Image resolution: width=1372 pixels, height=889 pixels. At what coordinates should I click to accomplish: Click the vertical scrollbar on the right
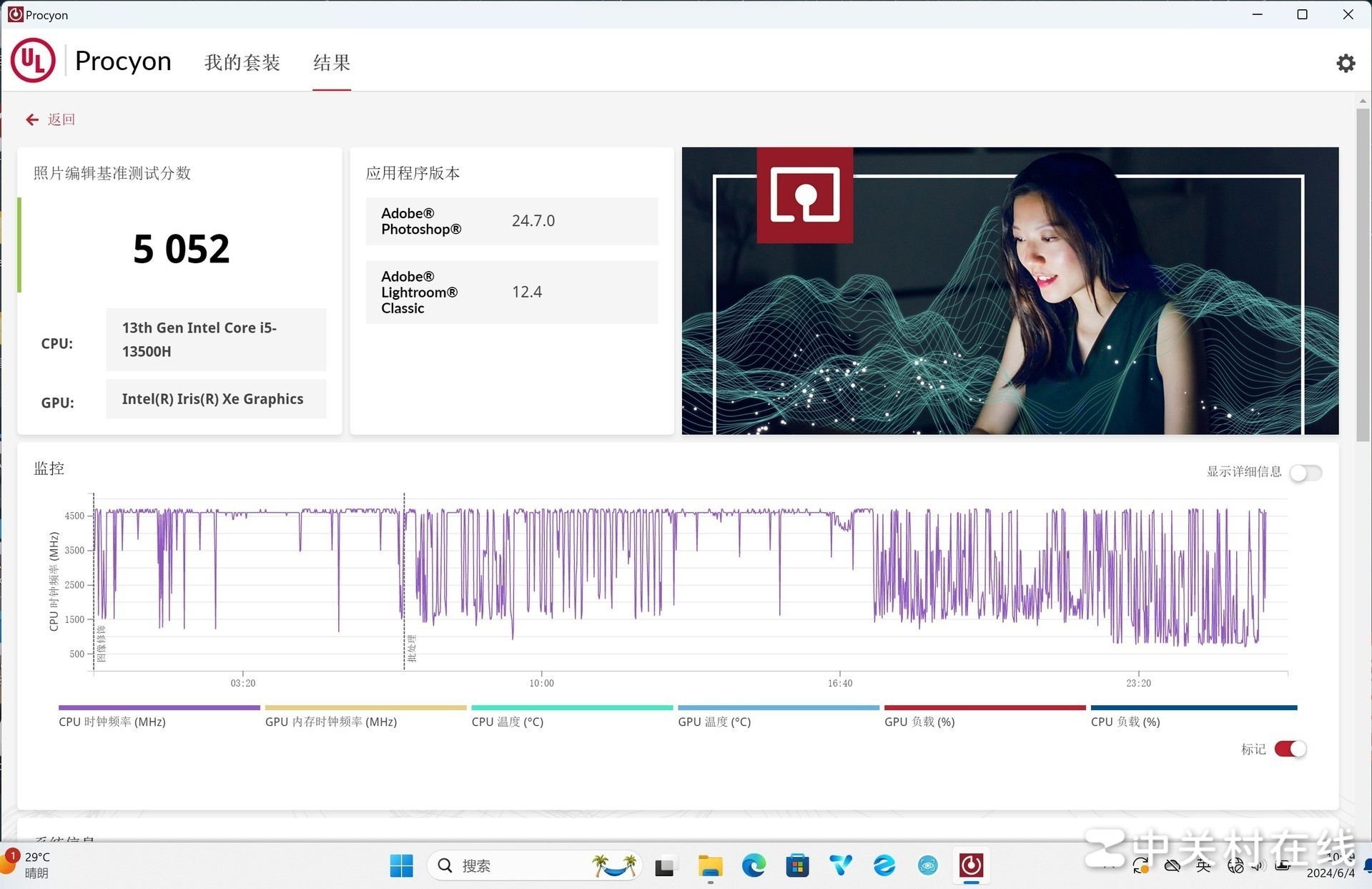1363,286
